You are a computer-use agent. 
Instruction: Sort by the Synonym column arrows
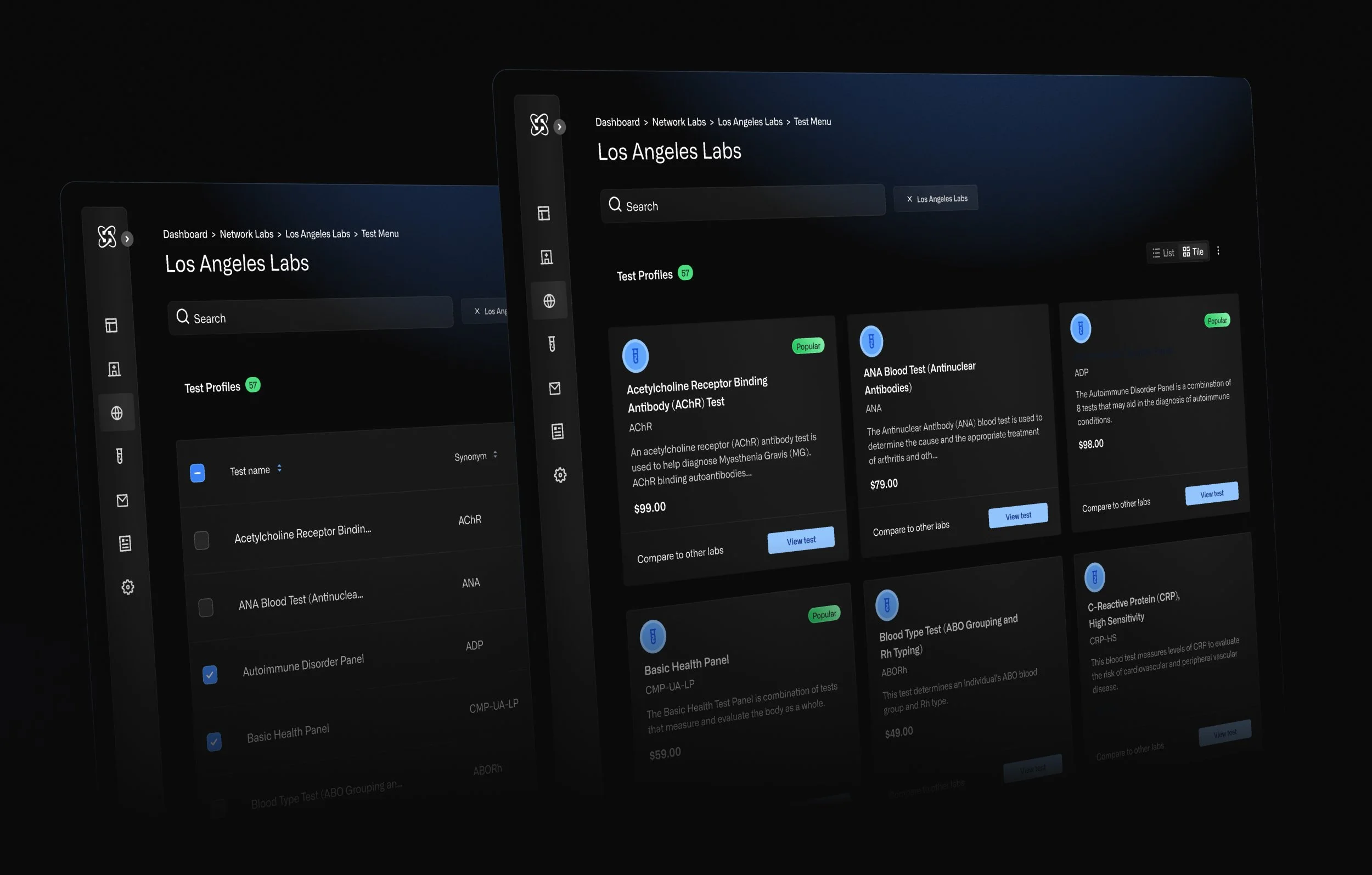coord(495,455)
